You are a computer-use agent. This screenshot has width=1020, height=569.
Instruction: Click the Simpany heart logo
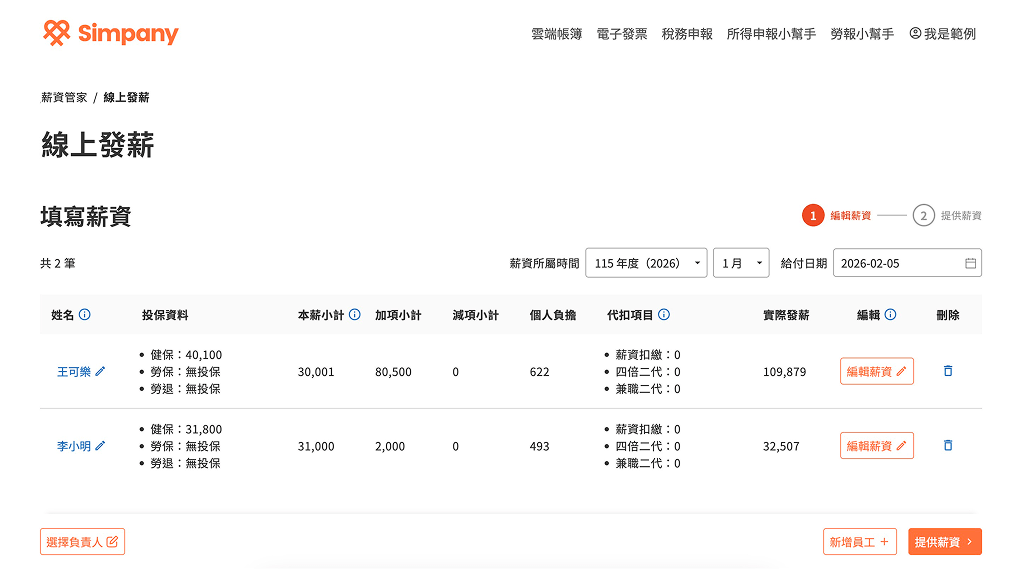click(x=57, y=33)
